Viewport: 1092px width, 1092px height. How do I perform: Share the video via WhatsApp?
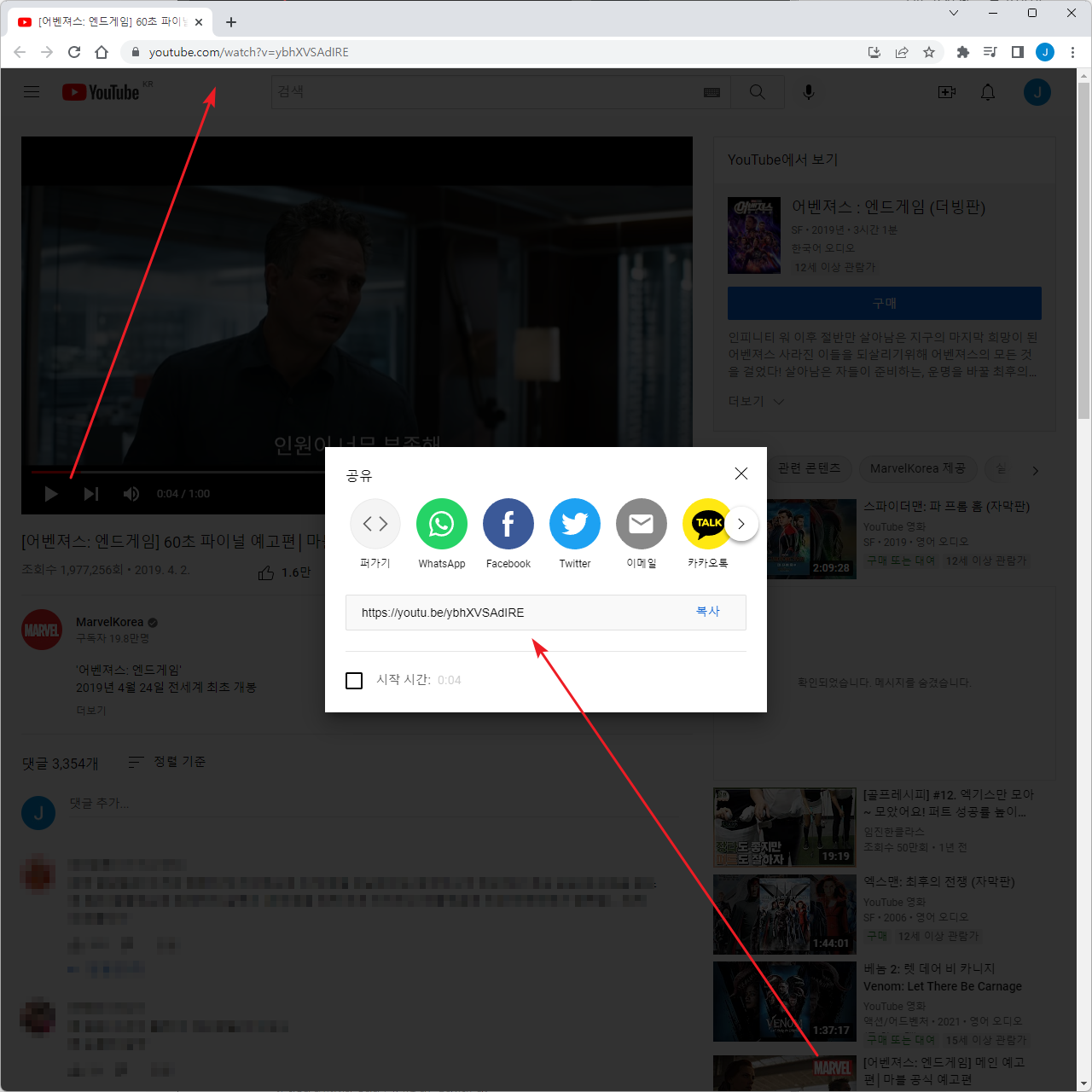point(442,524)
